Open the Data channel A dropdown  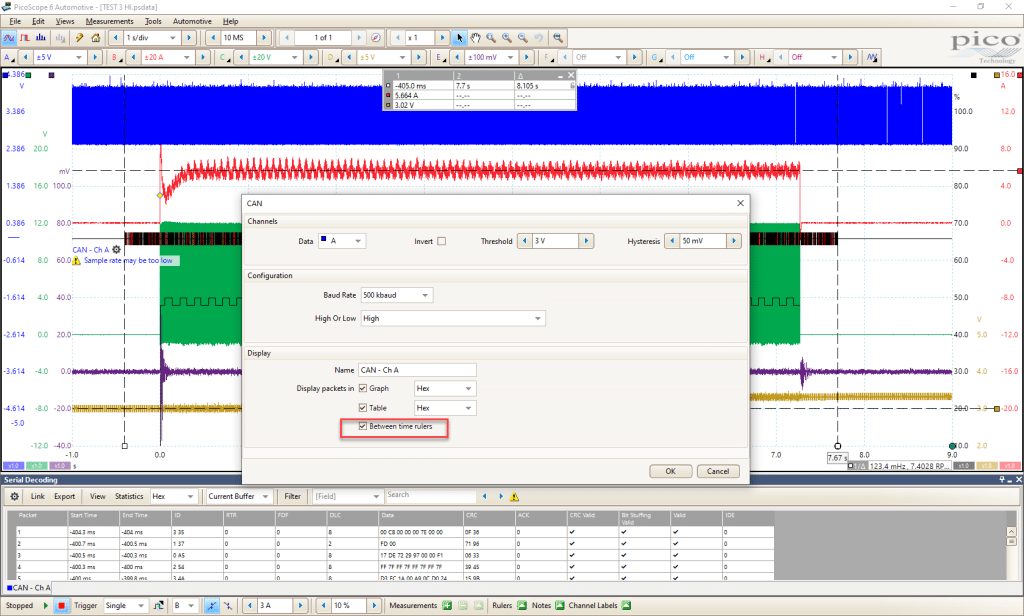[342, 241]
